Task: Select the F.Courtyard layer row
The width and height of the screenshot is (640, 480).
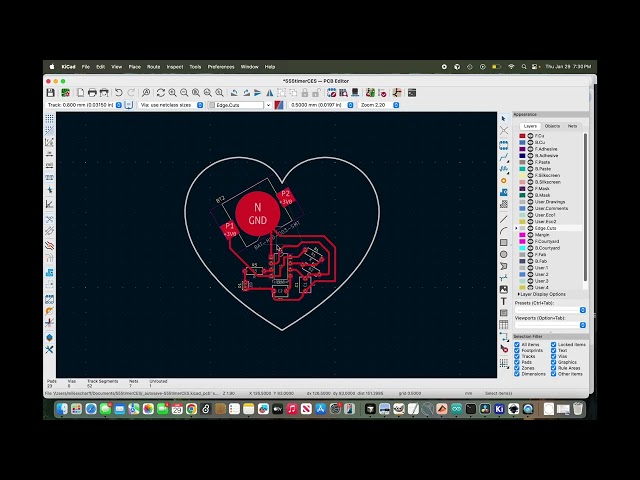Action: pos(550,241)
